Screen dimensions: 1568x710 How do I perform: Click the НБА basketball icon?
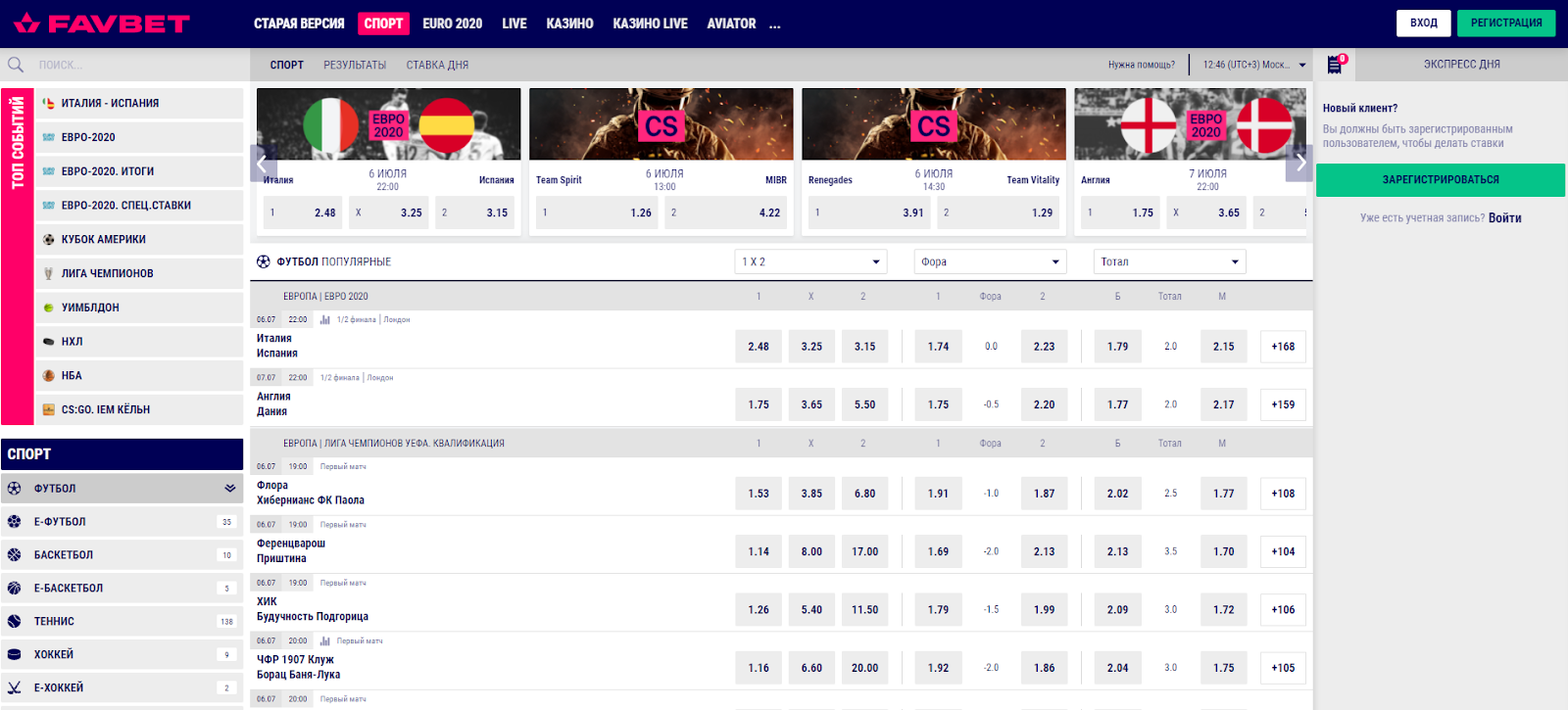point(48,375)
